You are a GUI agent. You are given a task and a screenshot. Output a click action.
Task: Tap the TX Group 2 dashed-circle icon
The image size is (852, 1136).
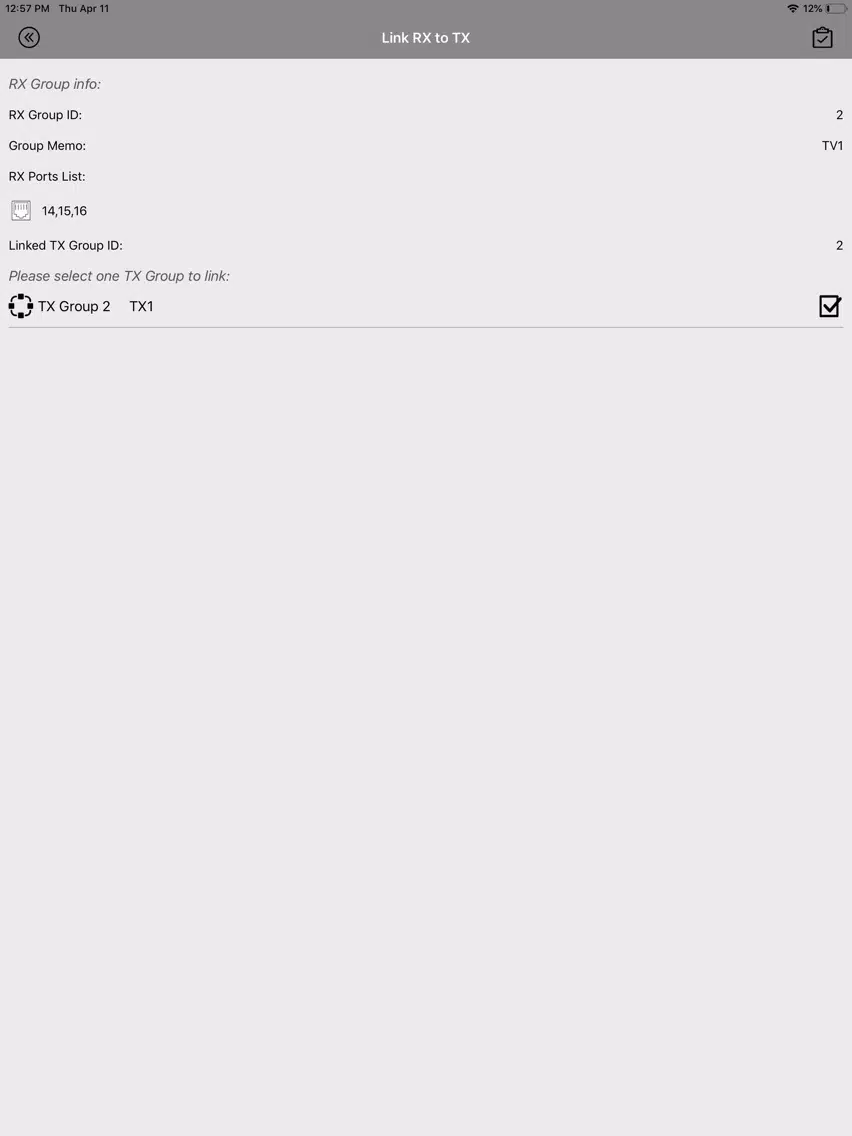pos(21,306)
